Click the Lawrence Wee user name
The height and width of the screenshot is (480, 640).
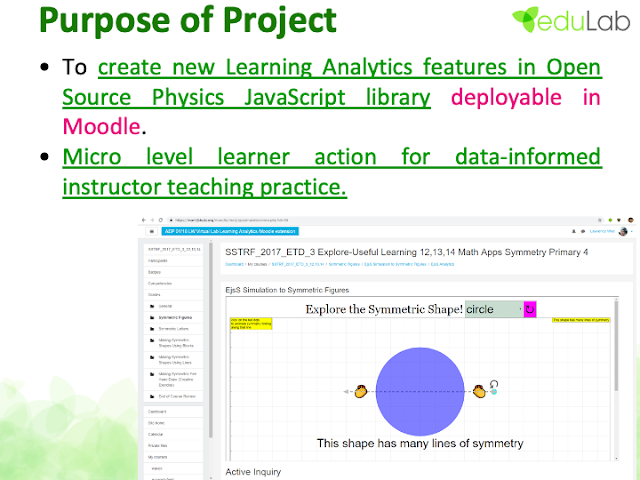[602, 231]
